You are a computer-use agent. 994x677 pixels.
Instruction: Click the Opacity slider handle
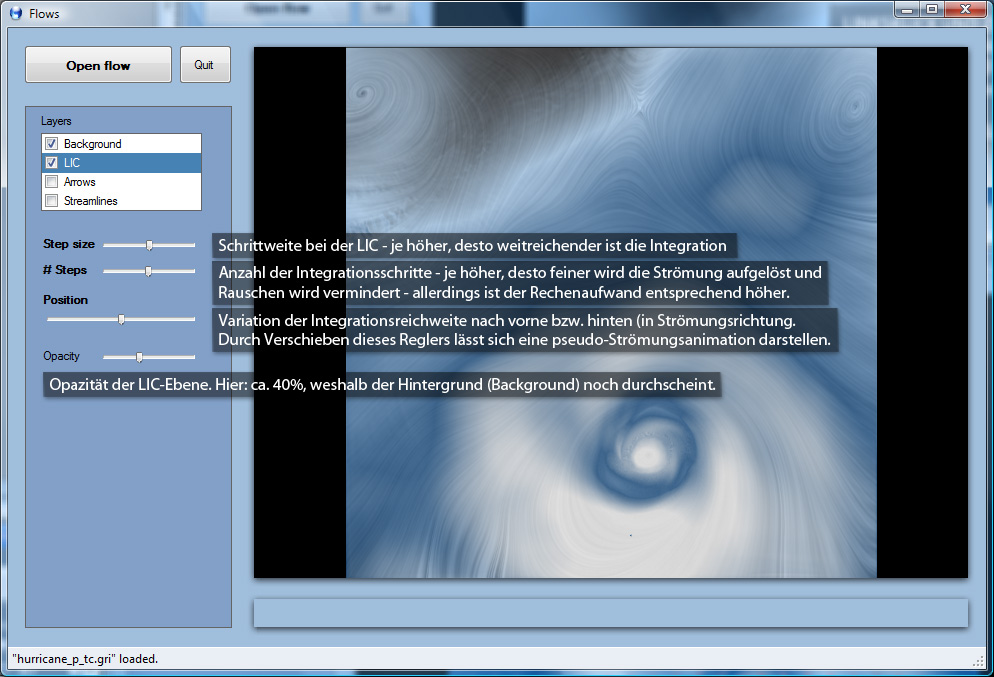[139, 356]
